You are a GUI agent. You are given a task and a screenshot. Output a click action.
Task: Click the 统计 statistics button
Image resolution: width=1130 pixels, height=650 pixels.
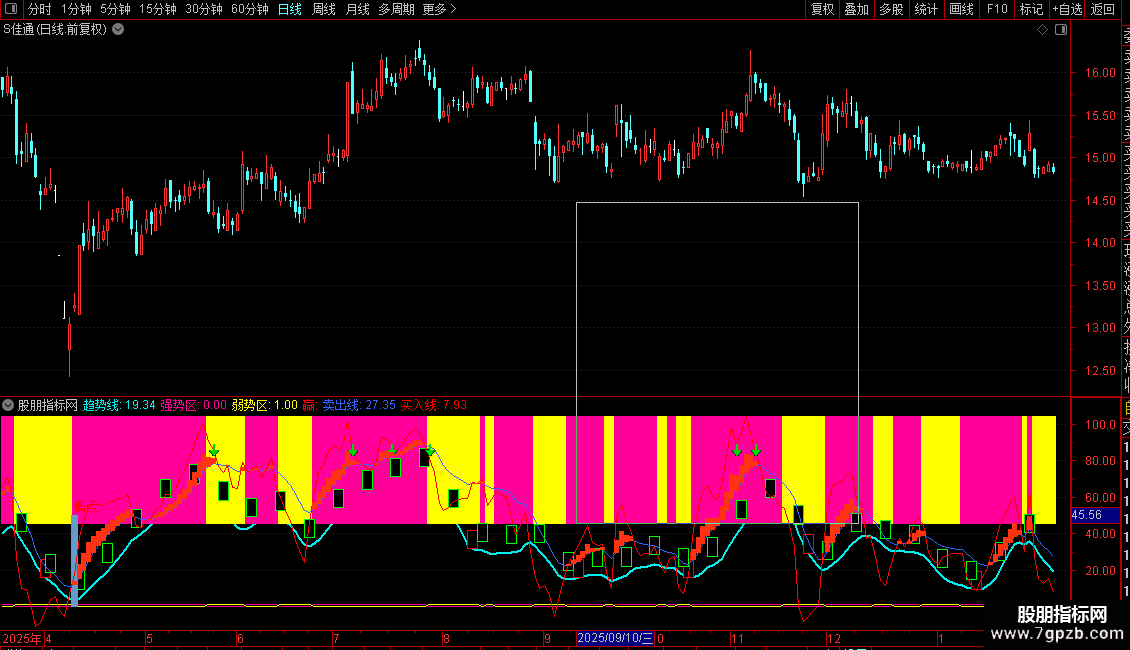point(926,9)
